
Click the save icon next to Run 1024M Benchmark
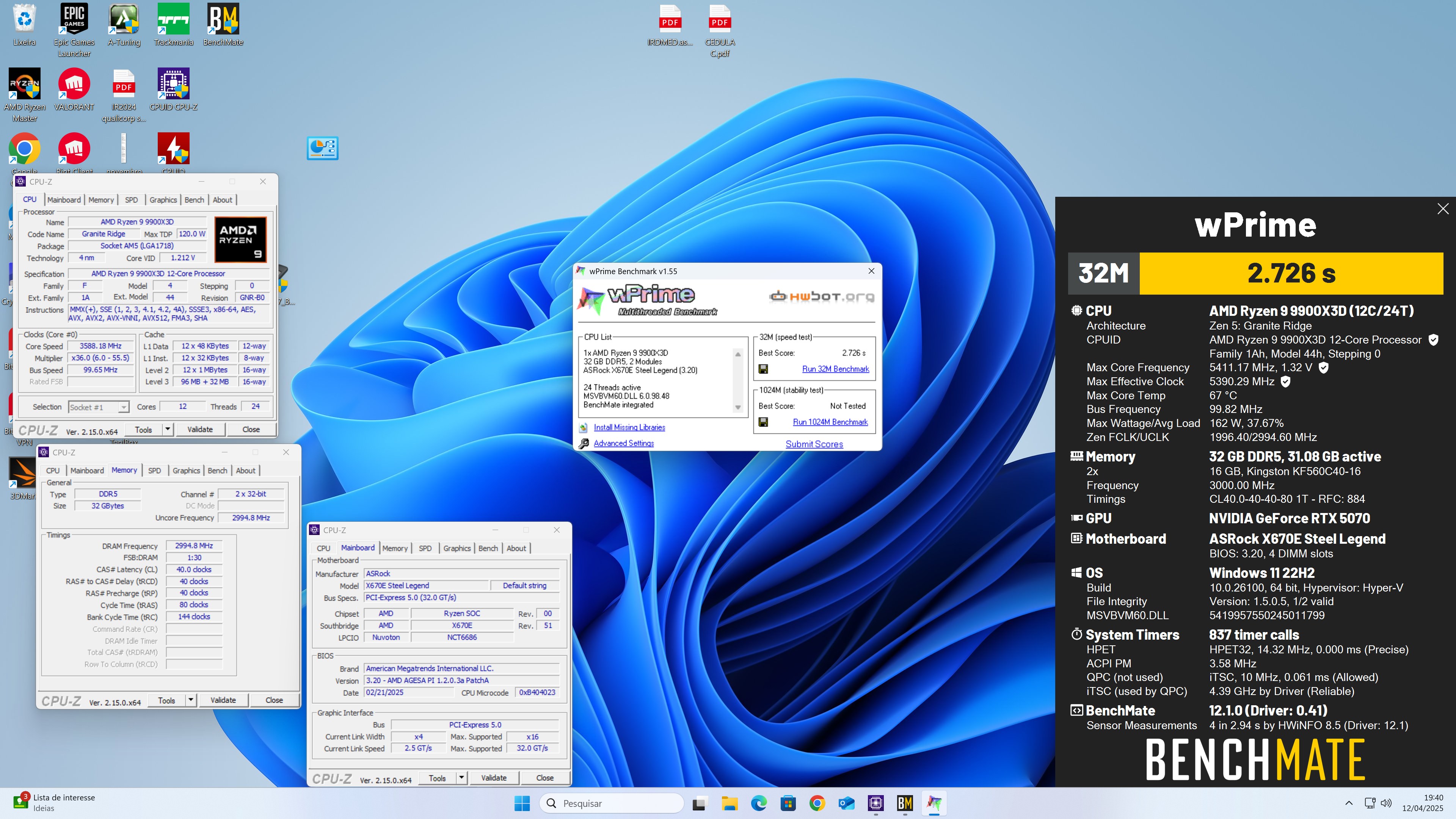point(763,422)
